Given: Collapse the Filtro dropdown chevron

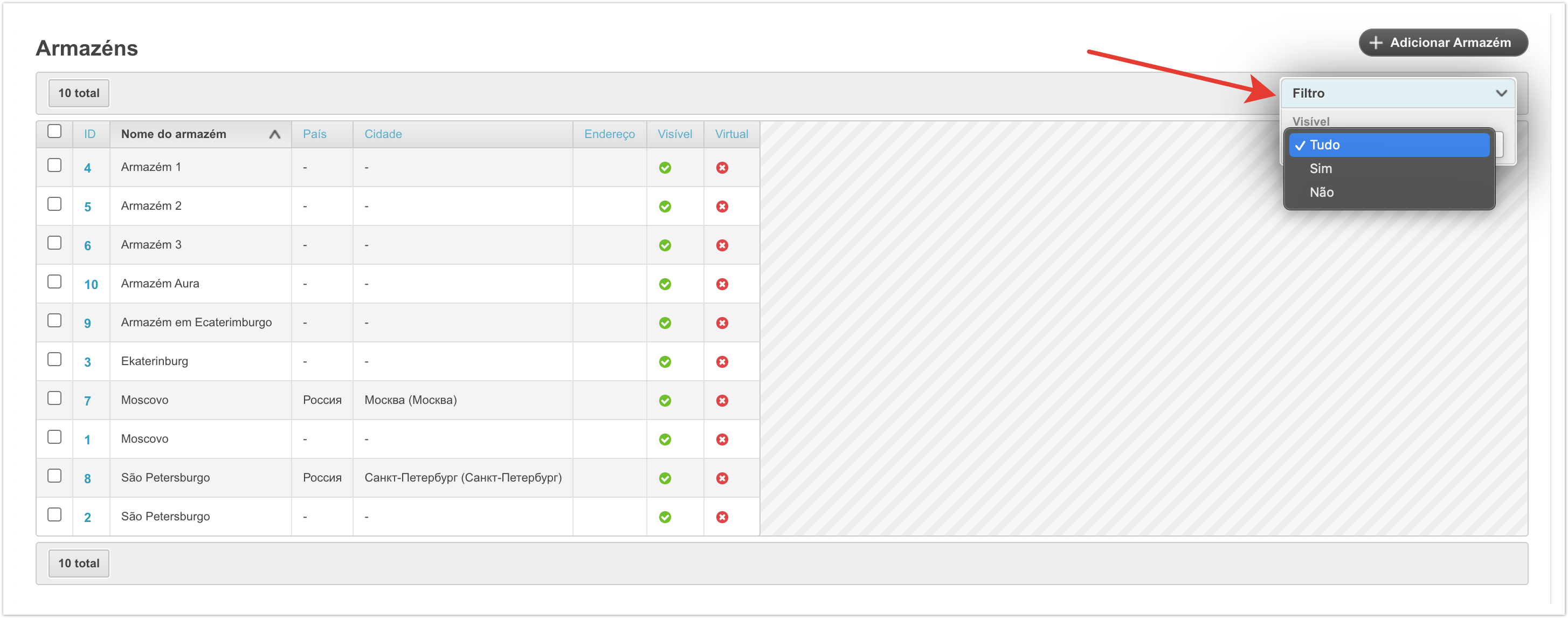Looking at the screenshot, I should point(1501,93).
